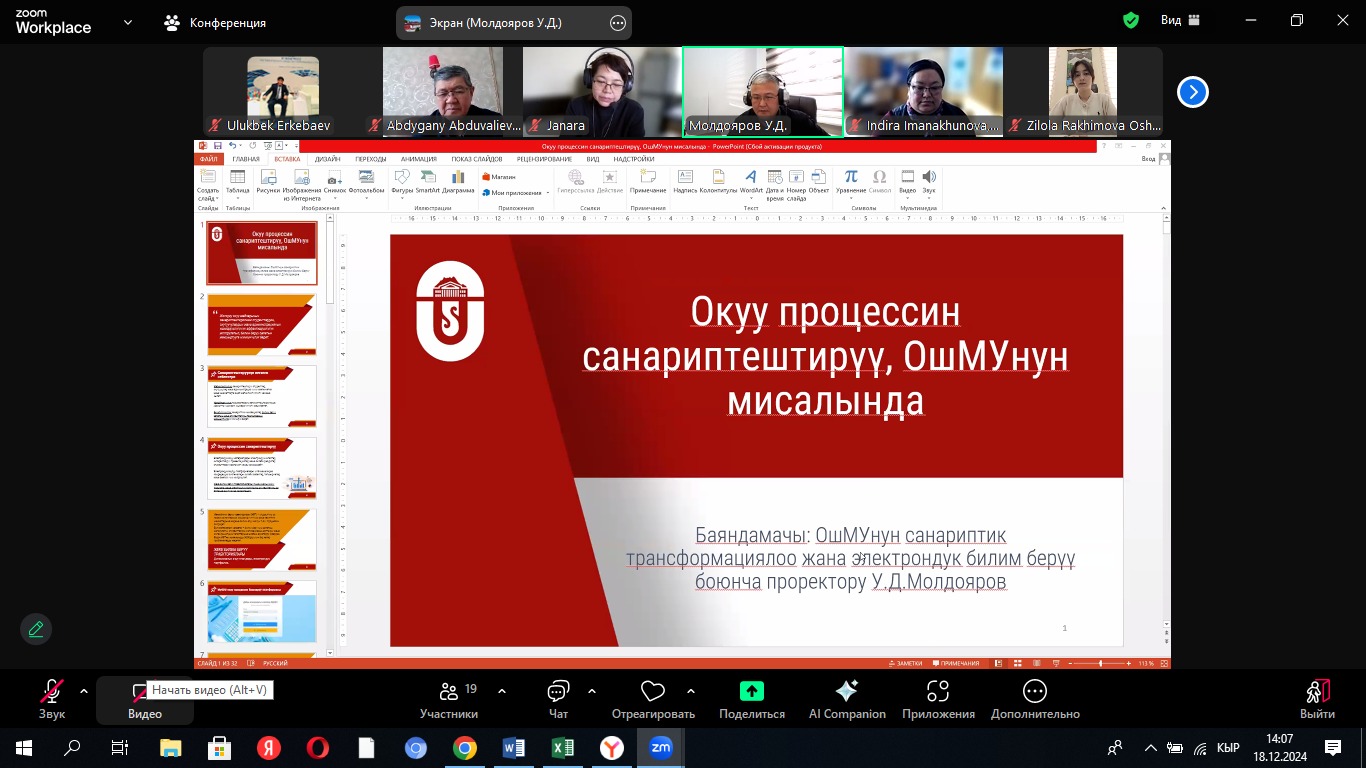Start video with the camera button
This screenshot has width=1366, height=768.
(140, 692)
